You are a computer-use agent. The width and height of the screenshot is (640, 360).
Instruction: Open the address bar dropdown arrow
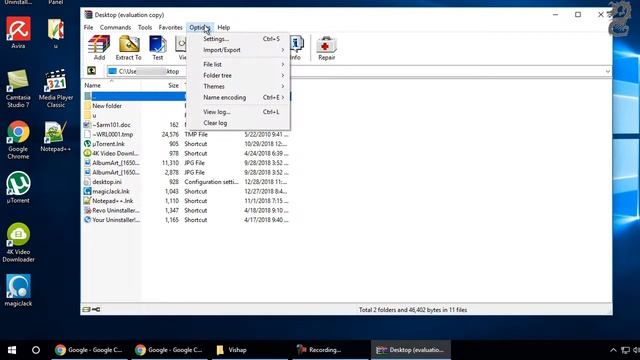608,71
